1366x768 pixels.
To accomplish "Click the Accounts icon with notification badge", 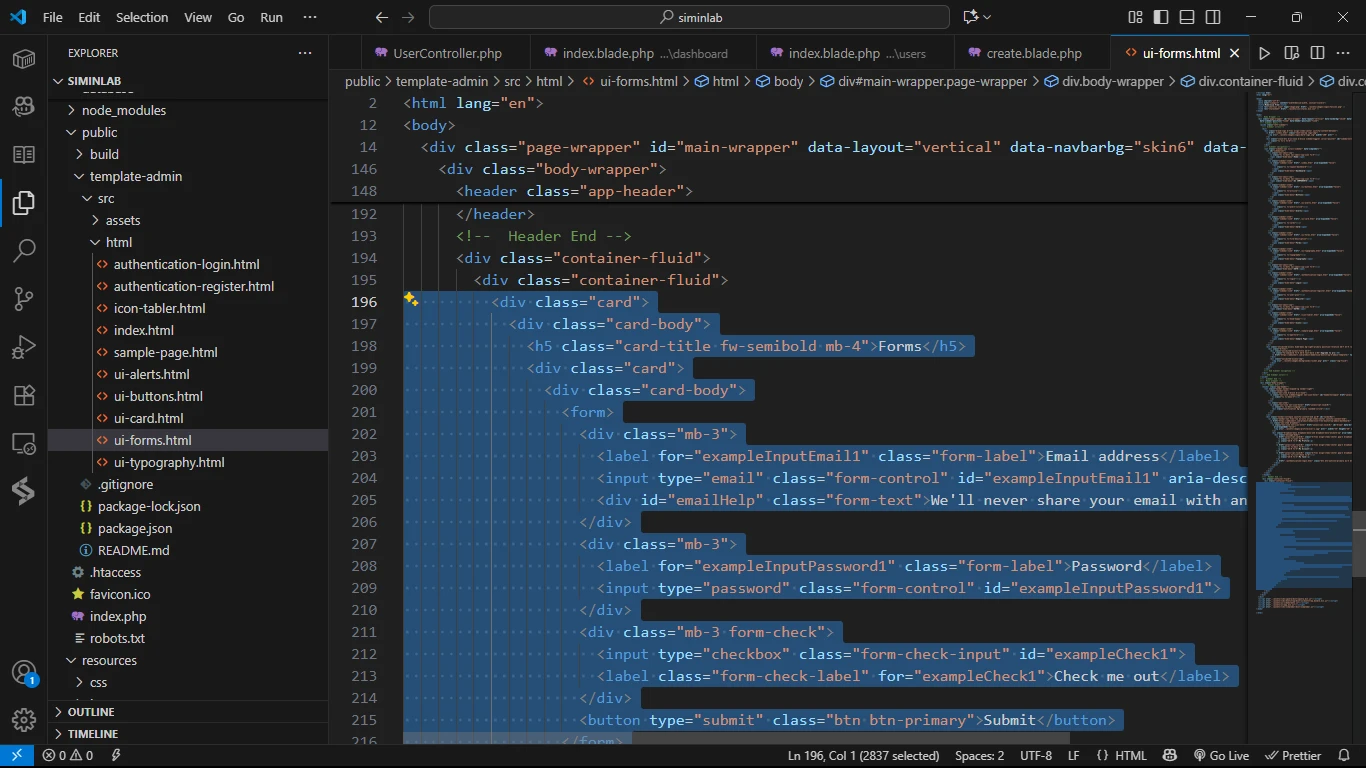I will click(x=24, y=673).
